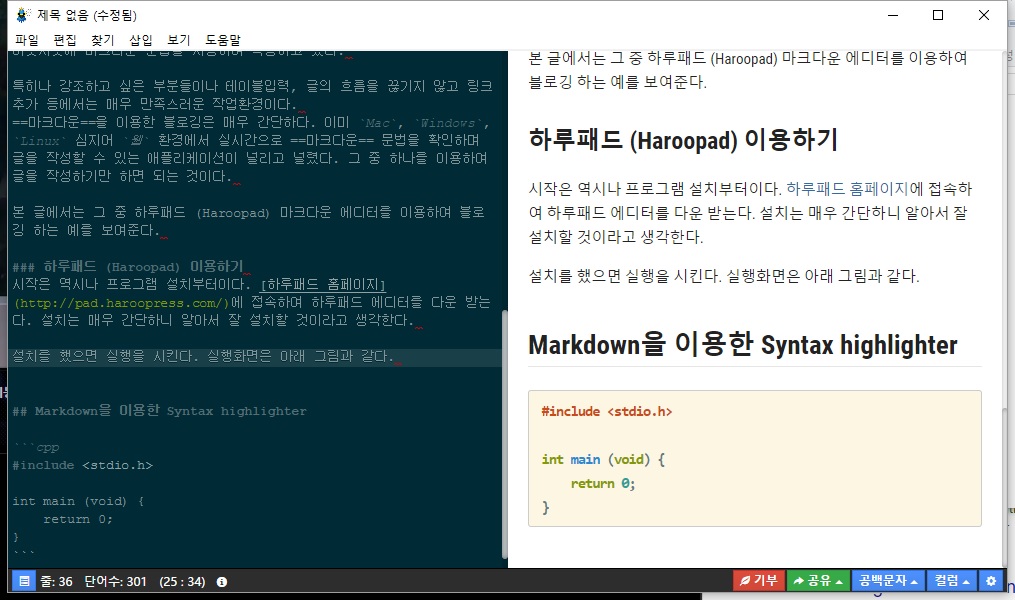Click the ```cpp code fence line
The height and width of the screenshot is (600, 1015).
tap(36, 447)
